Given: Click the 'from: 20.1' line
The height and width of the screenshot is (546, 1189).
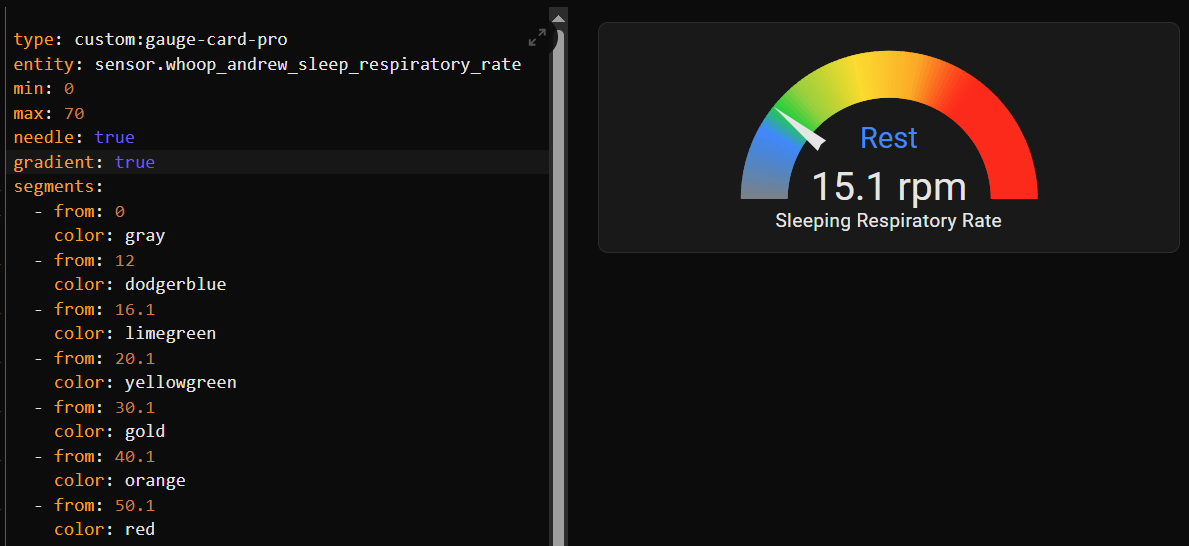Looking at the screenshot, I should click(x=94, y=358).
